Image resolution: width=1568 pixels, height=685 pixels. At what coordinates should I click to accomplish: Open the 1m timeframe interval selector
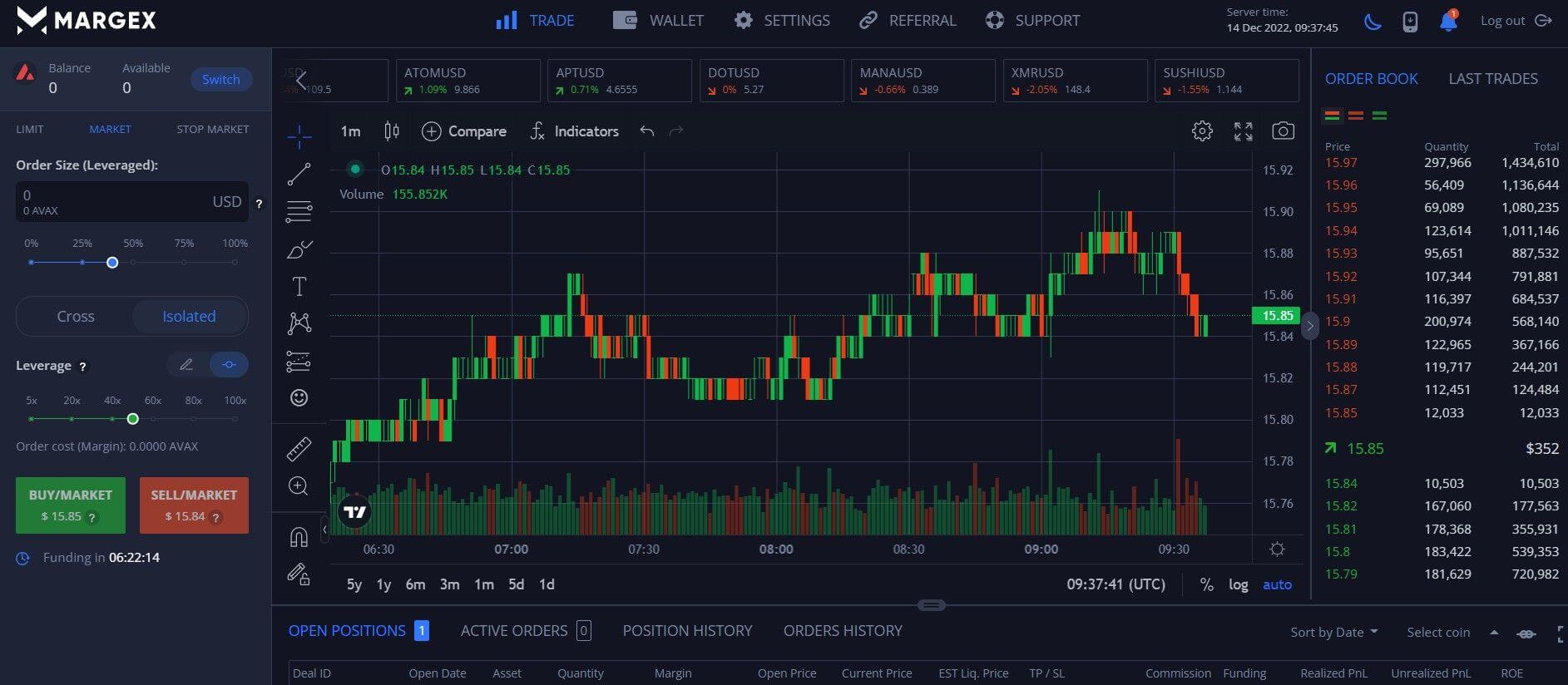pyautogui.click(x=350, y=131)
